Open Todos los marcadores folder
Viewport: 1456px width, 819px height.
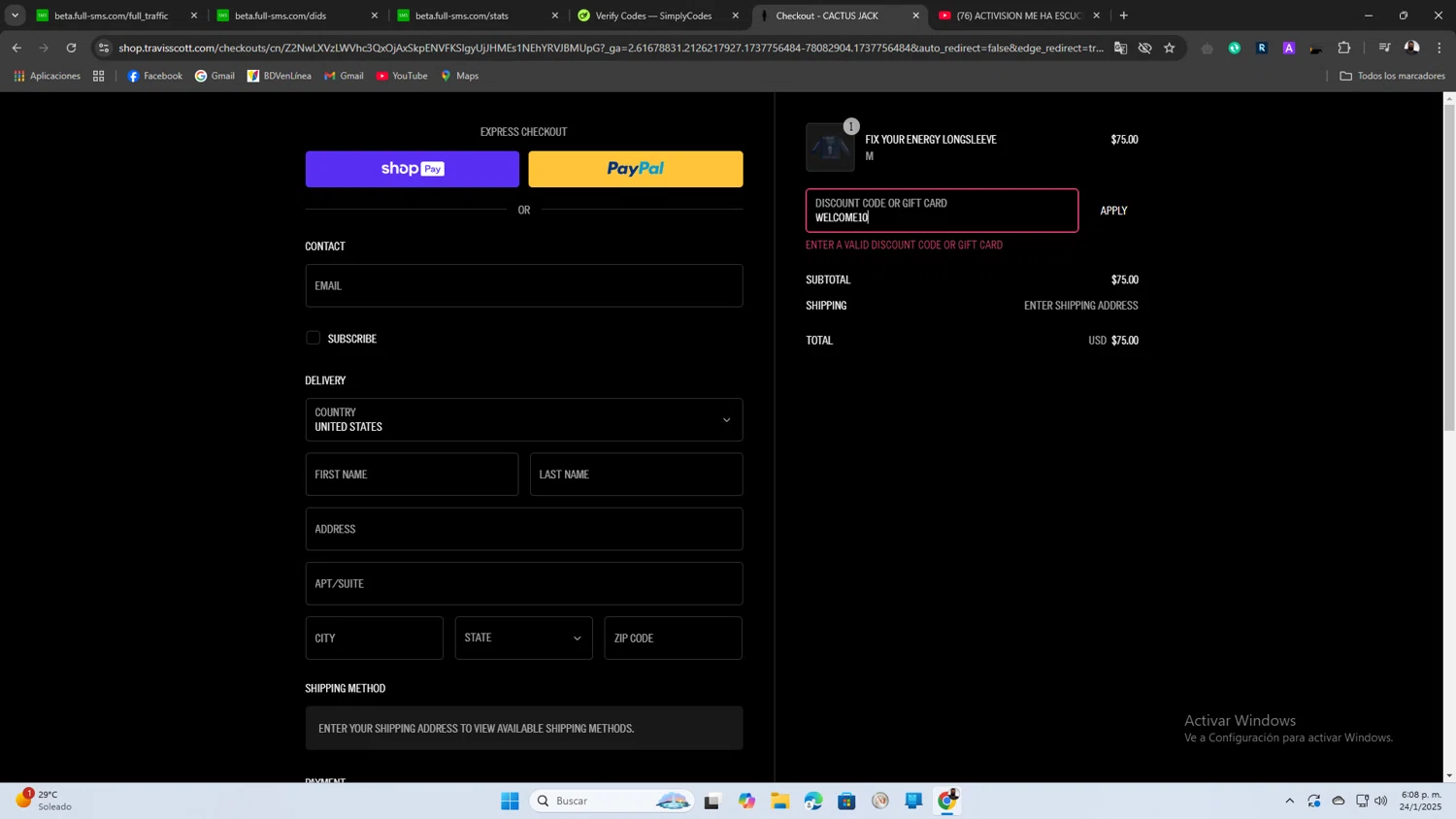click(x=1393, y=76)
